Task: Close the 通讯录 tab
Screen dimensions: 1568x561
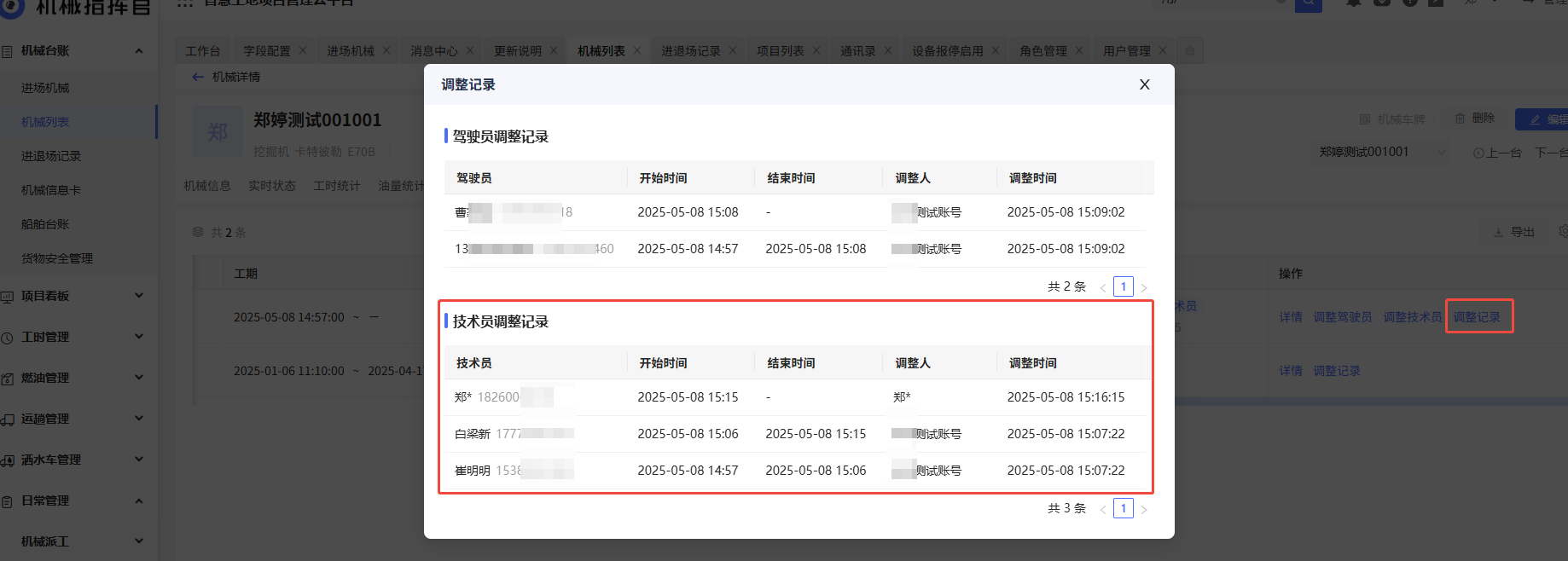Action: [x=888, y=50]
